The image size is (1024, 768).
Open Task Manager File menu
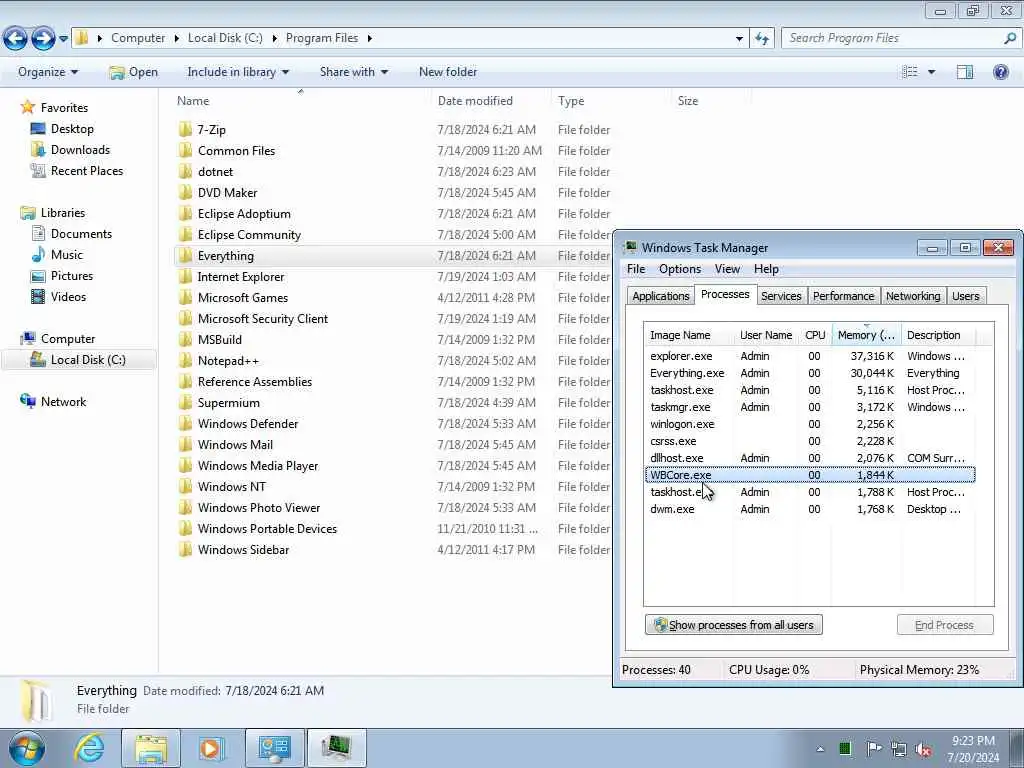tap(635, 269)
